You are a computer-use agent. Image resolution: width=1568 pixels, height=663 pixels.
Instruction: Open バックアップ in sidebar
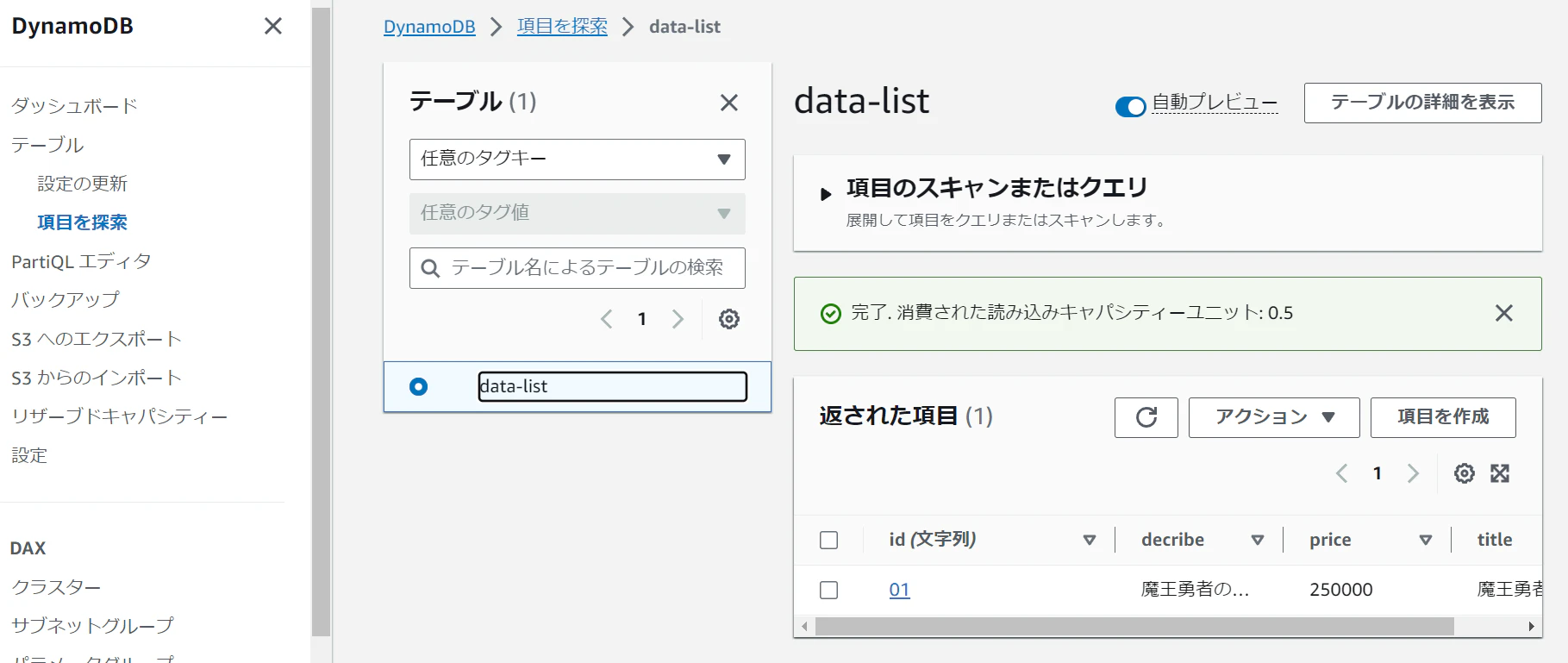pos(66,300)
